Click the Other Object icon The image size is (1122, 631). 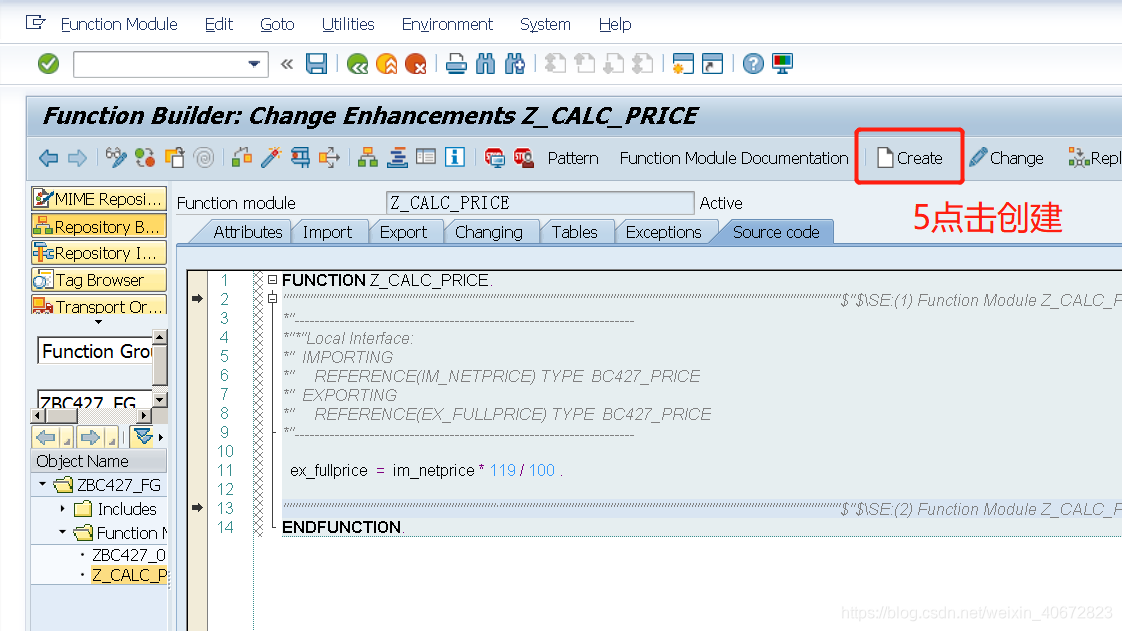[175, 157]
